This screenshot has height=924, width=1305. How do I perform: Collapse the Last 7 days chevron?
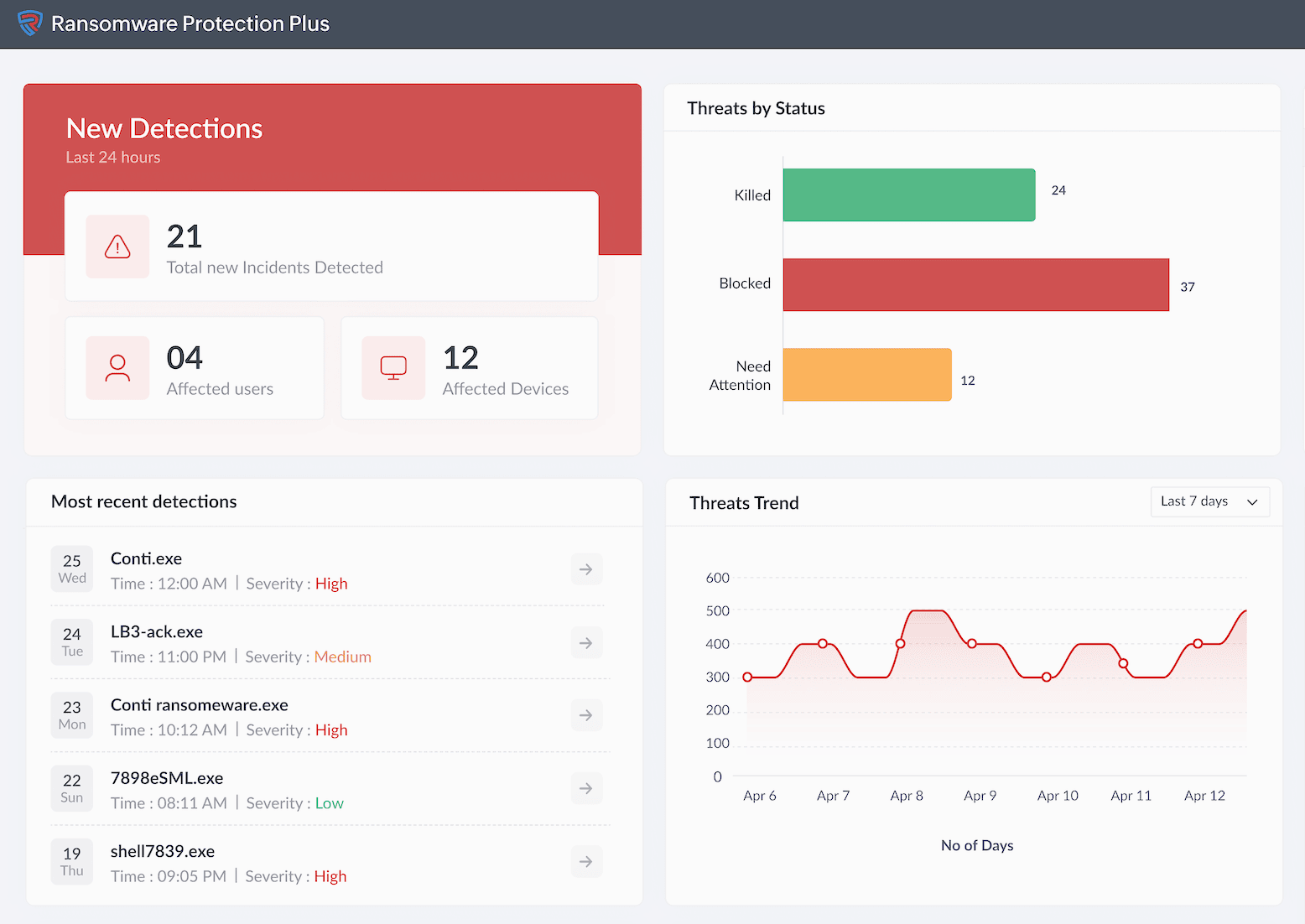tap(1250, 501)
